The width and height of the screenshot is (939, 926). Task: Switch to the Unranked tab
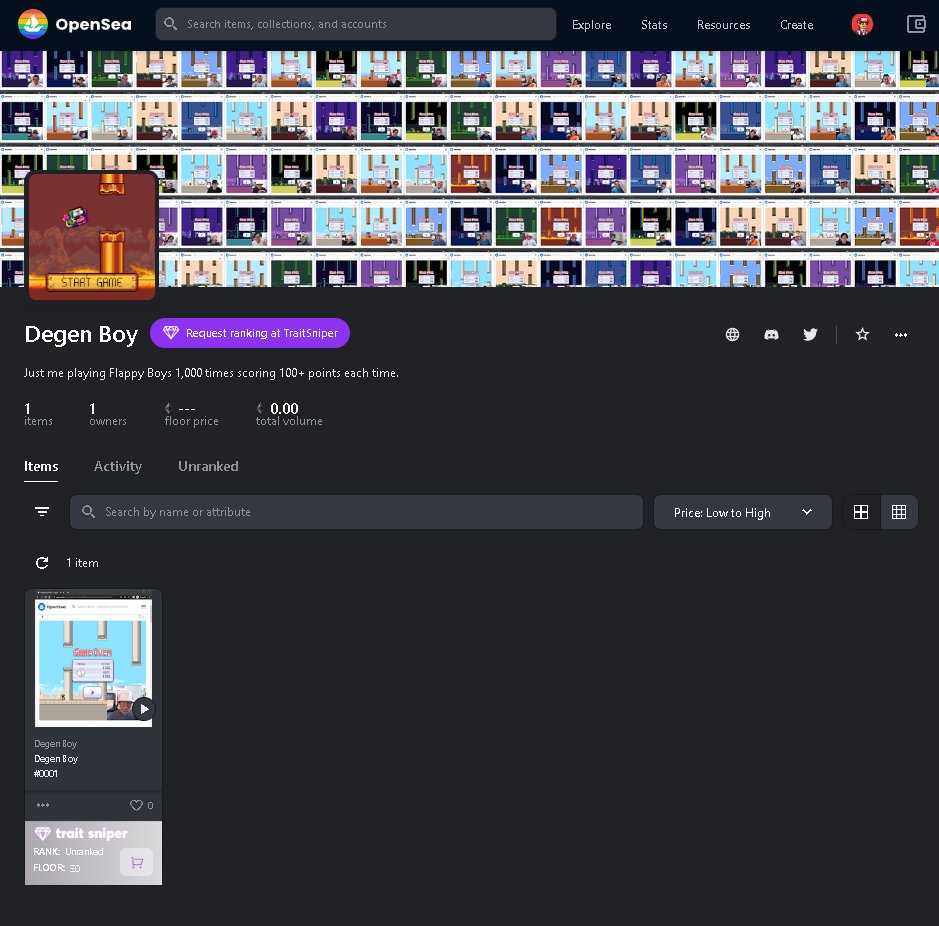(x=208, y=467)
